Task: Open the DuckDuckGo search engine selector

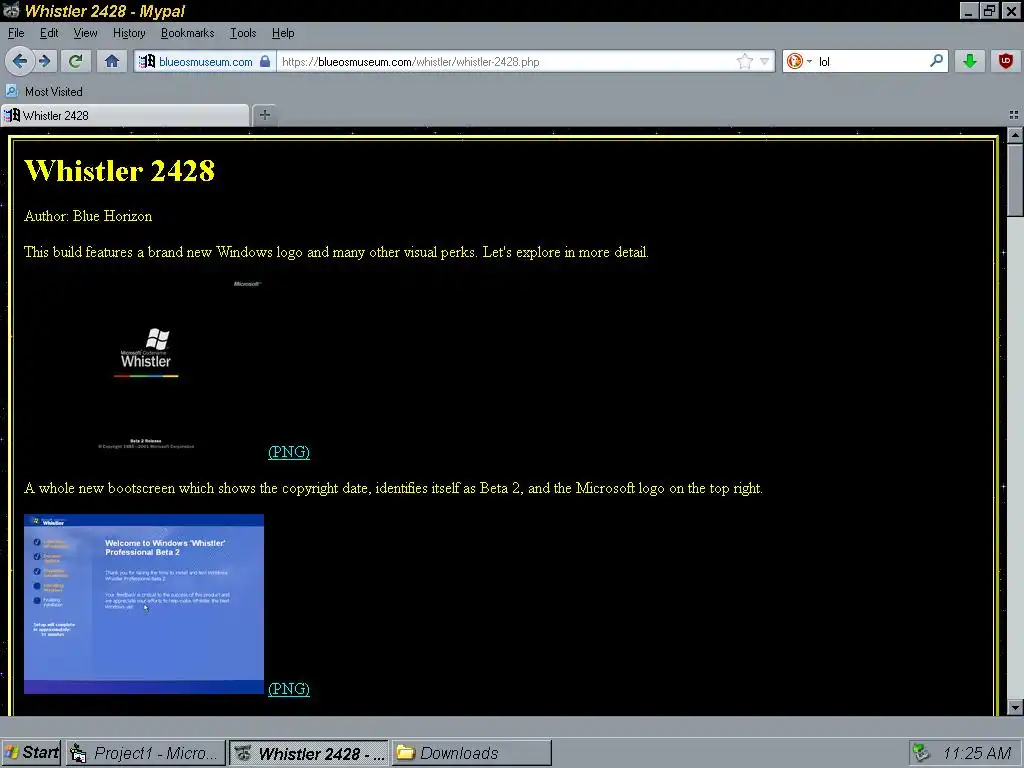Action: (799, 61)
